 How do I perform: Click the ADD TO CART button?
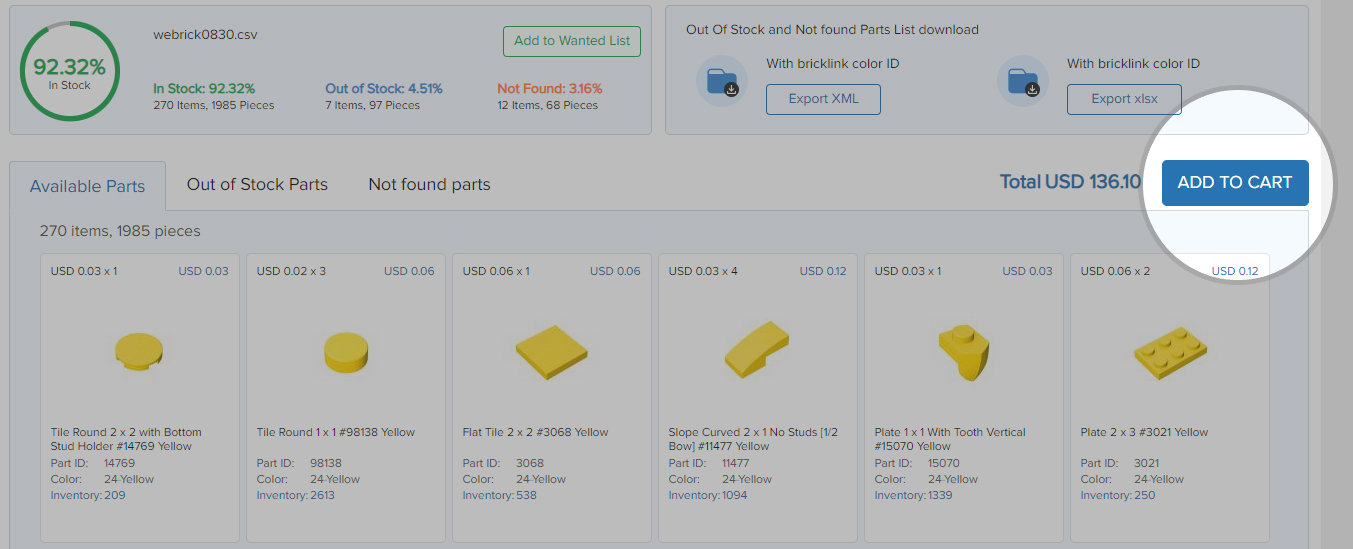[x=1235, y=182]
